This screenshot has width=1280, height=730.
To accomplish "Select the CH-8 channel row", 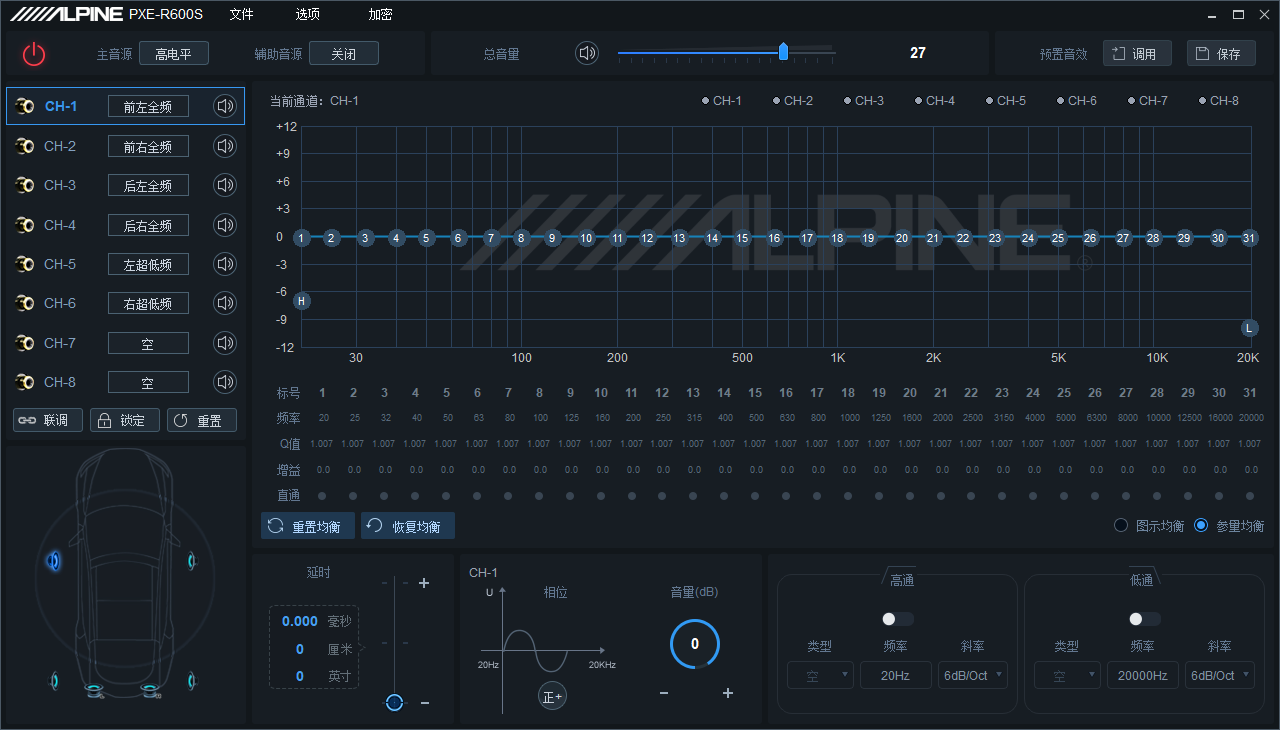I will coord(126,382).
